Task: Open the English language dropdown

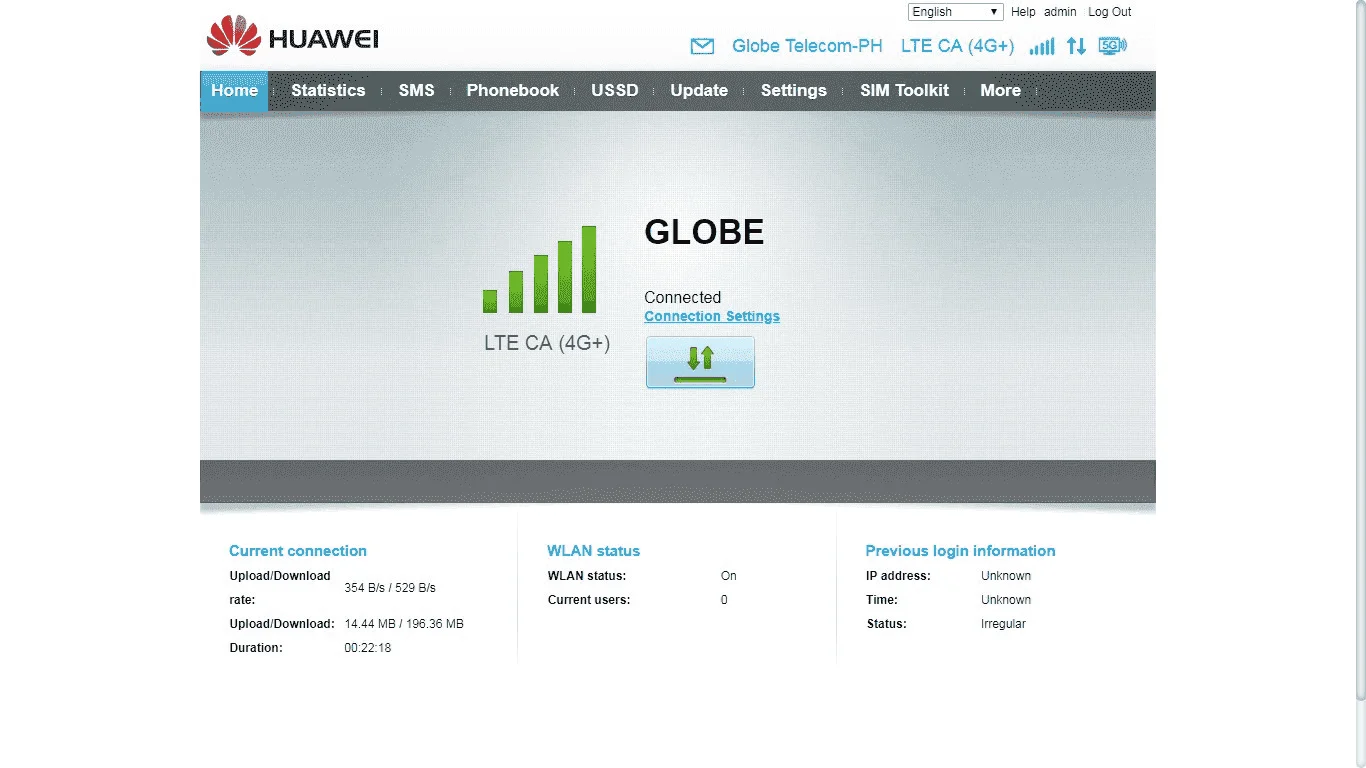Action: (955, 12)
